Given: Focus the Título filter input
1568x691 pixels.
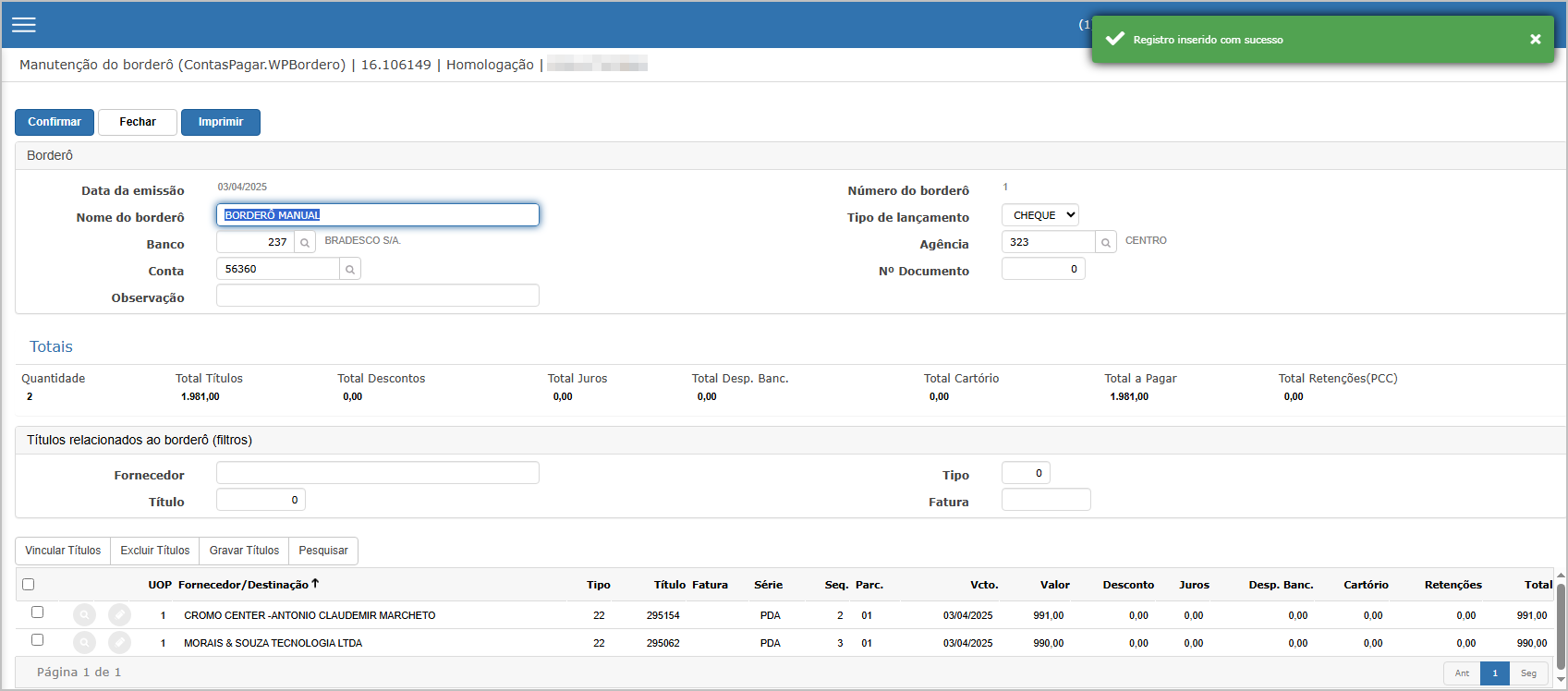Looking at the screenshot, I should [x=261, y=500].
